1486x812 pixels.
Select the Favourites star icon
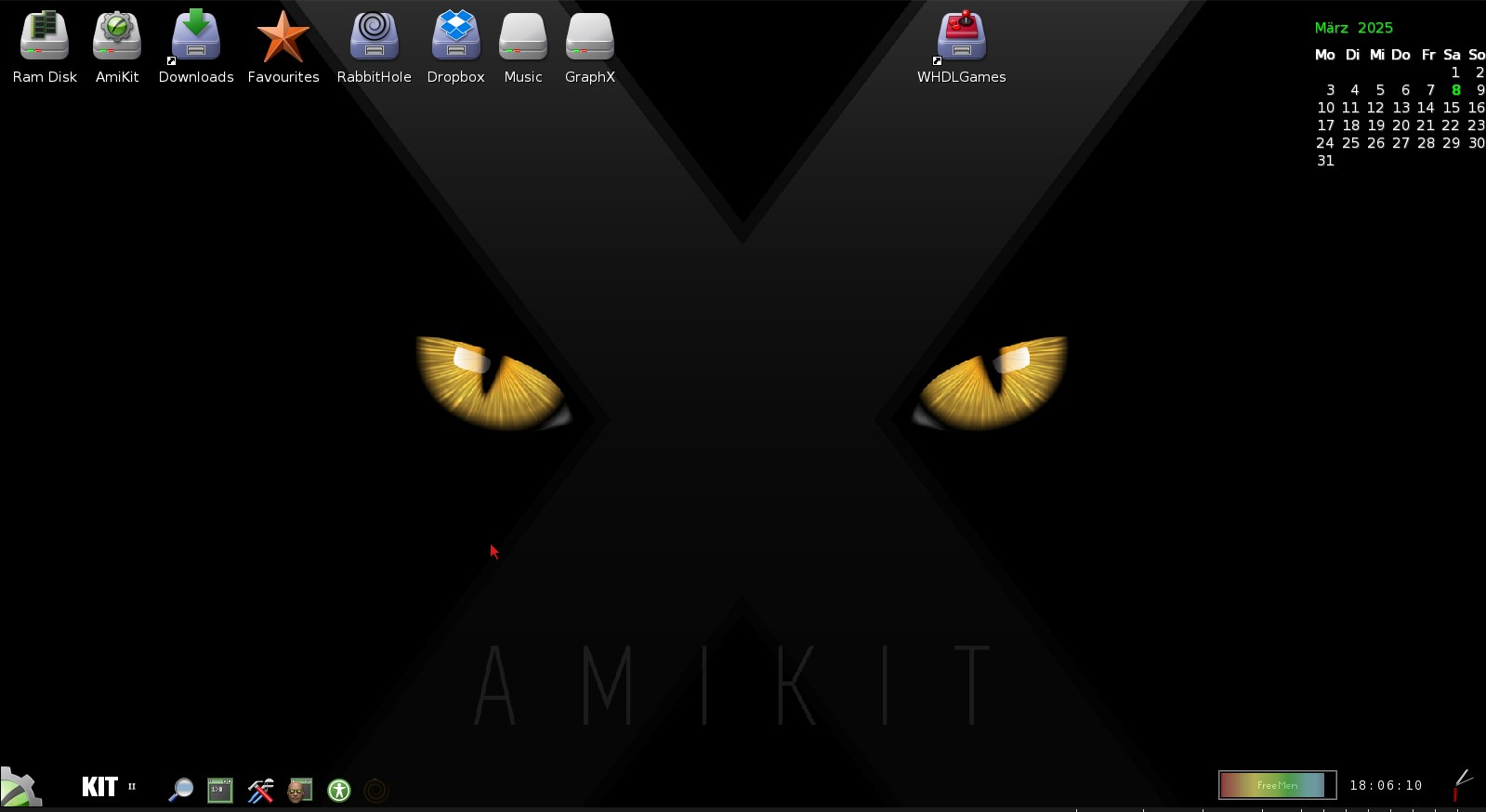pyautogui.click(x=283, y=36)
